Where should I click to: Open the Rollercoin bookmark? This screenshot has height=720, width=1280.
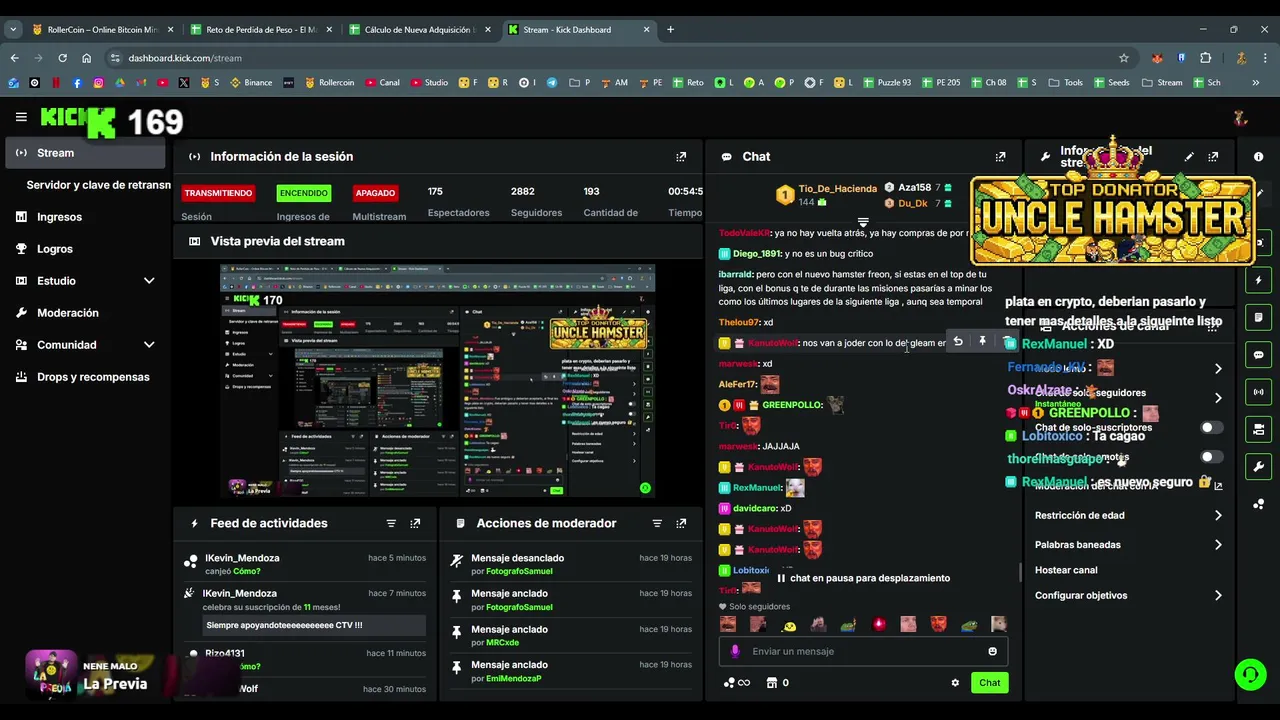pos(329,83)
